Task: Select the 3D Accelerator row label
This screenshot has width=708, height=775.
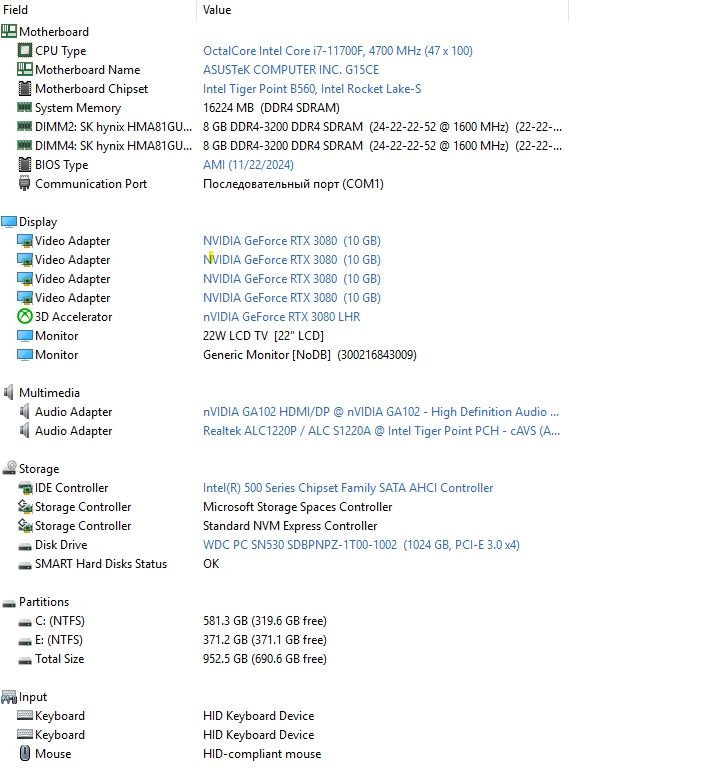Action: pyautogui.click(x=73, y=317)
